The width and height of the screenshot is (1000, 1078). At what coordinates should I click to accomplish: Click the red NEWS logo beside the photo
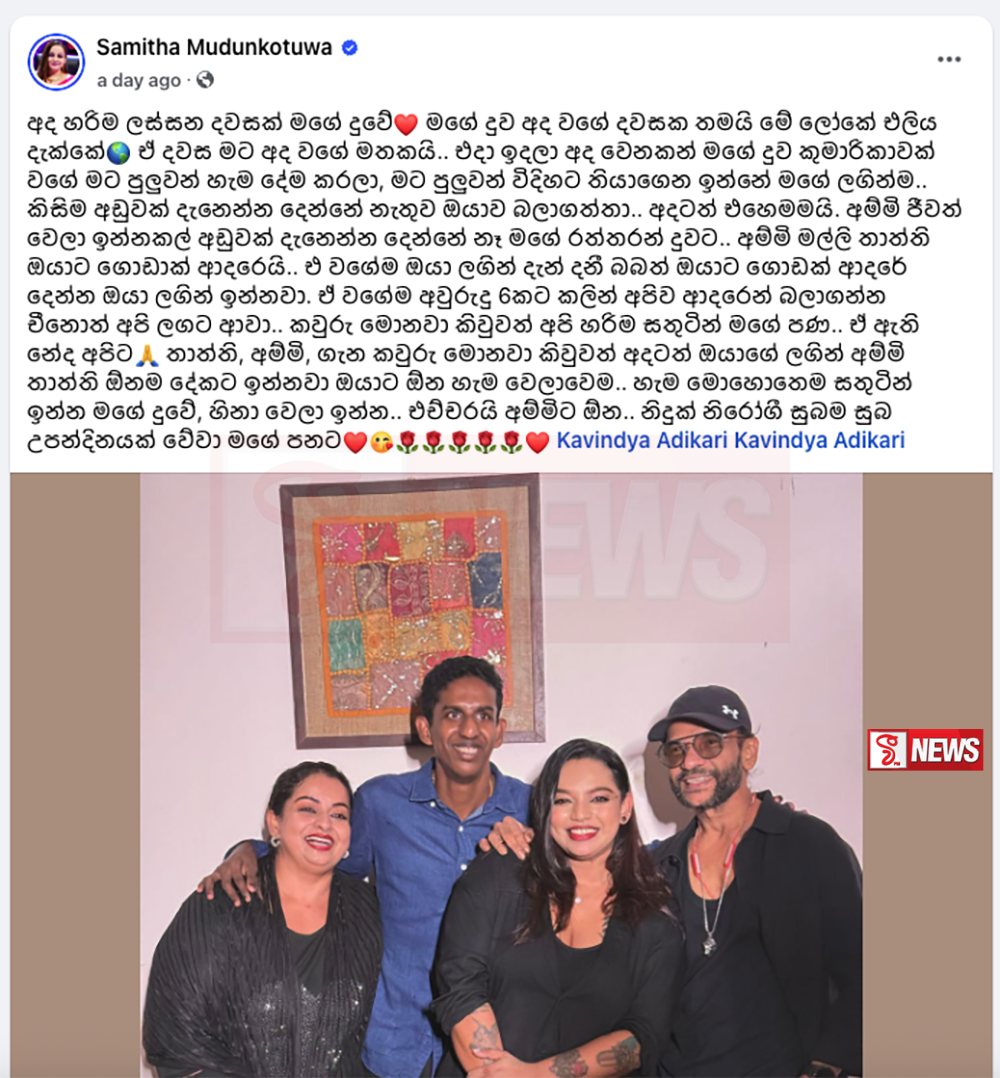coord(925,749)
